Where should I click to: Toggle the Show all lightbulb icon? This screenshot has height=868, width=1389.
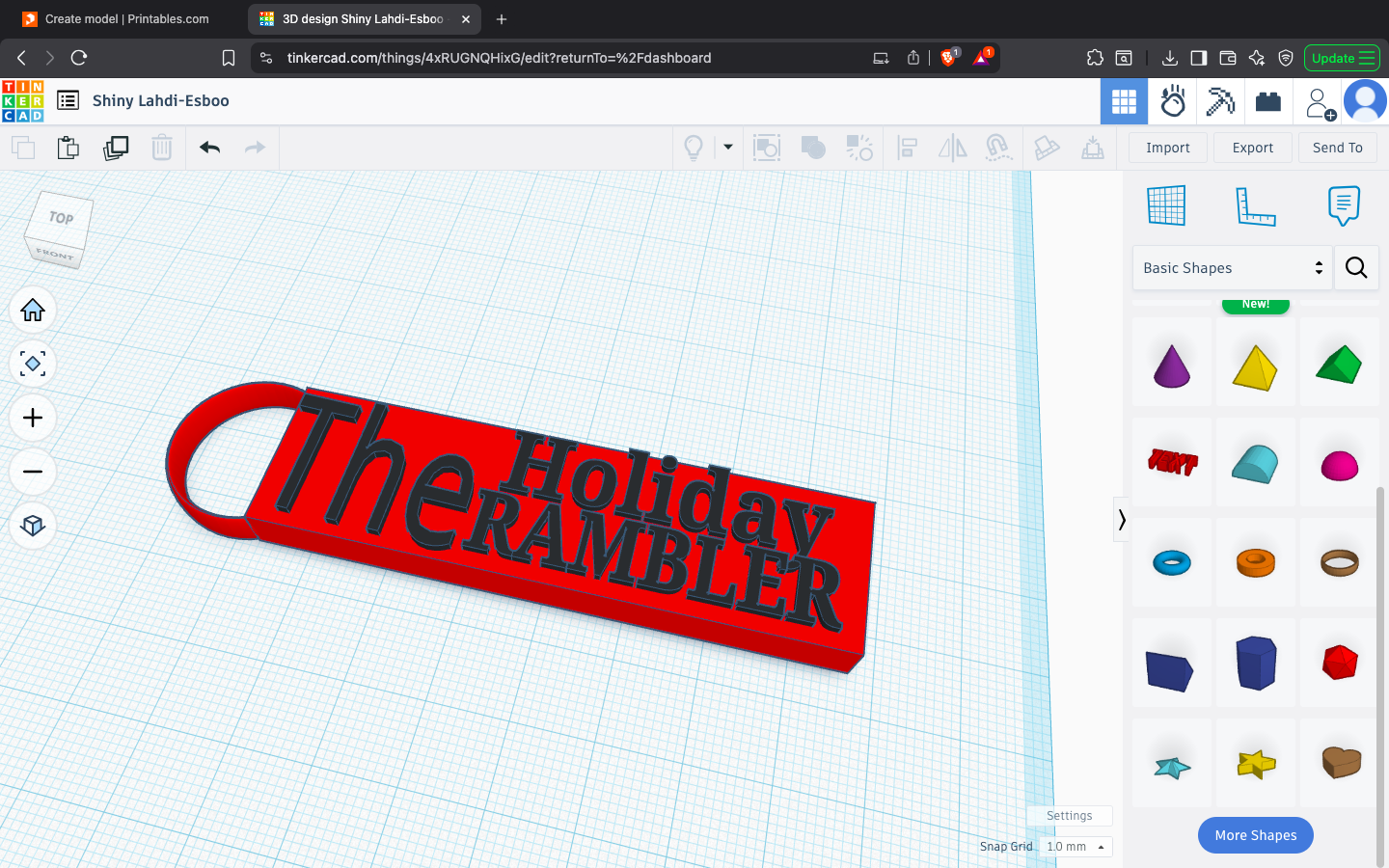(694, 148)
